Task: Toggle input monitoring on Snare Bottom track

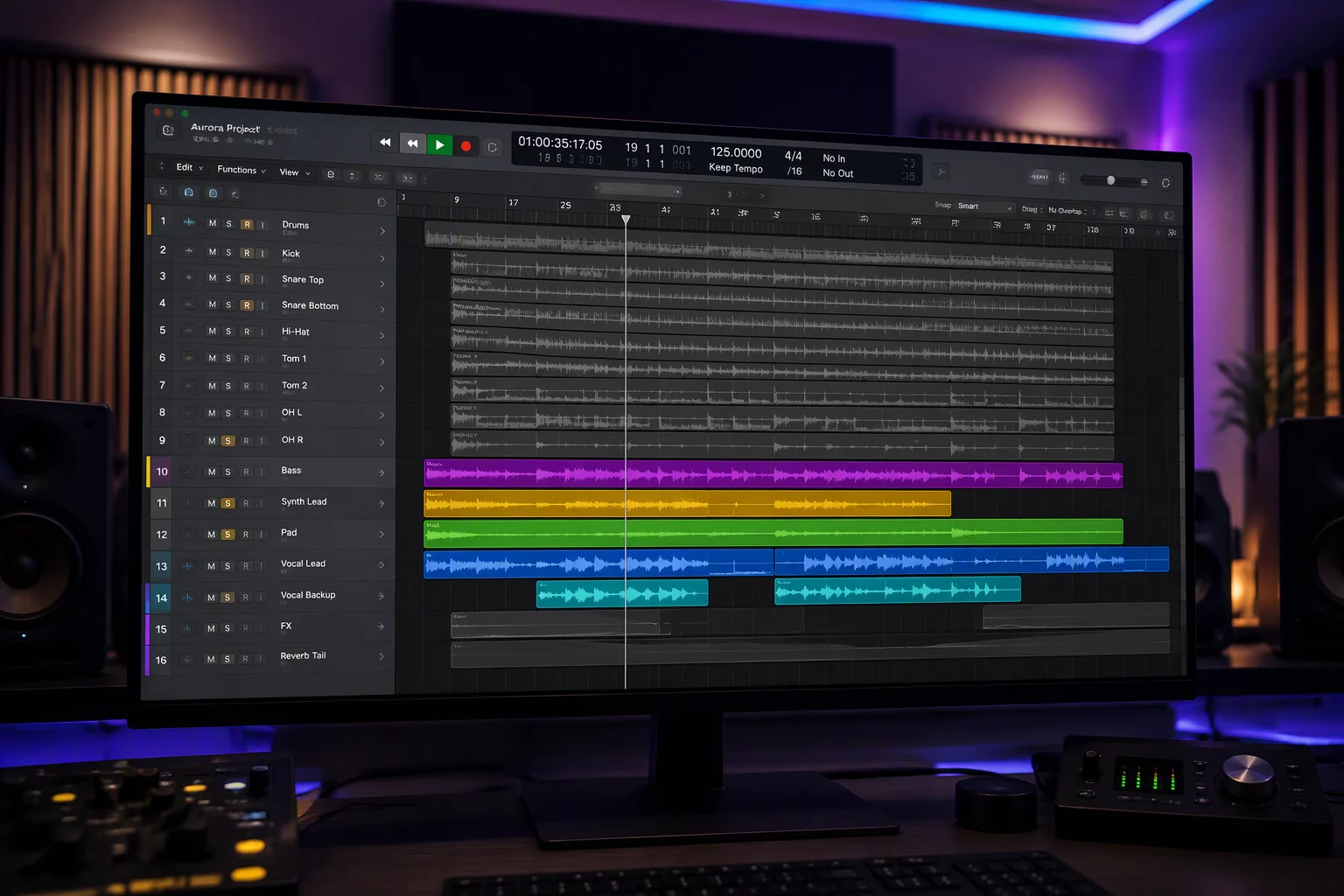Action: [x=262, y=305]
